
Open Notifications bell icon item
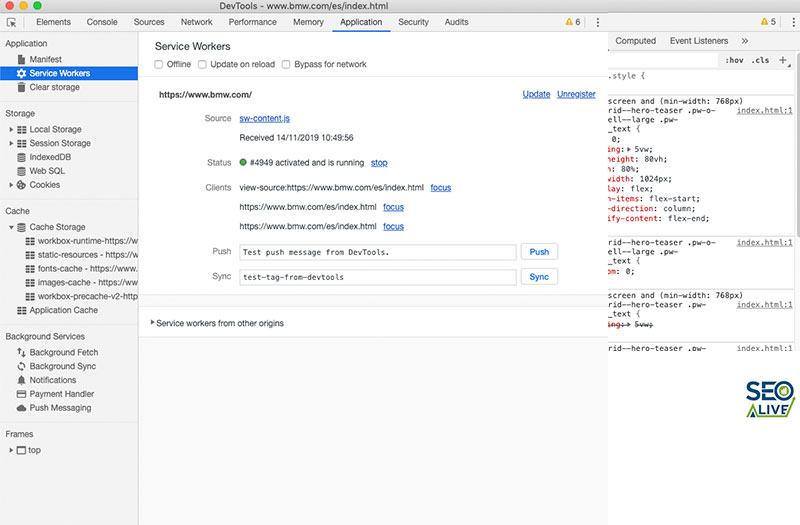pyautogui.click(x=21, y=380)
